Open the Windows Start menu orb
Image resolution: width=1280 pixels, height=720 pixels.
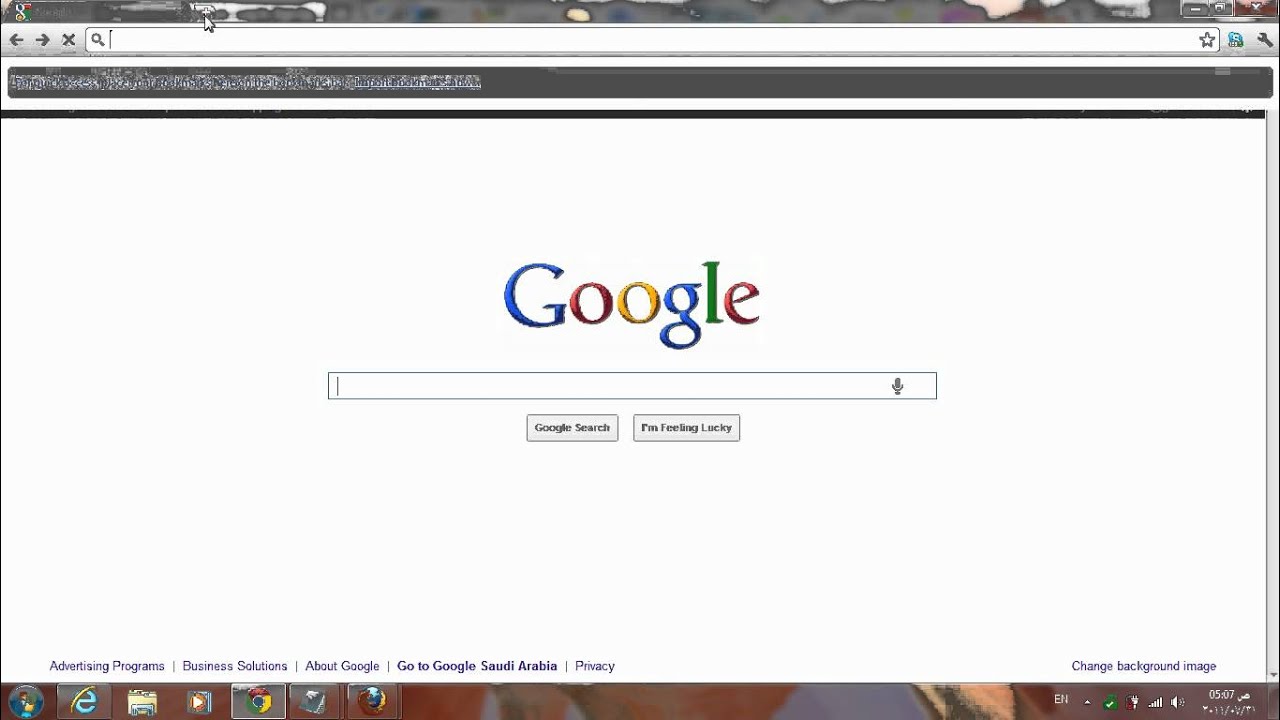25,701
